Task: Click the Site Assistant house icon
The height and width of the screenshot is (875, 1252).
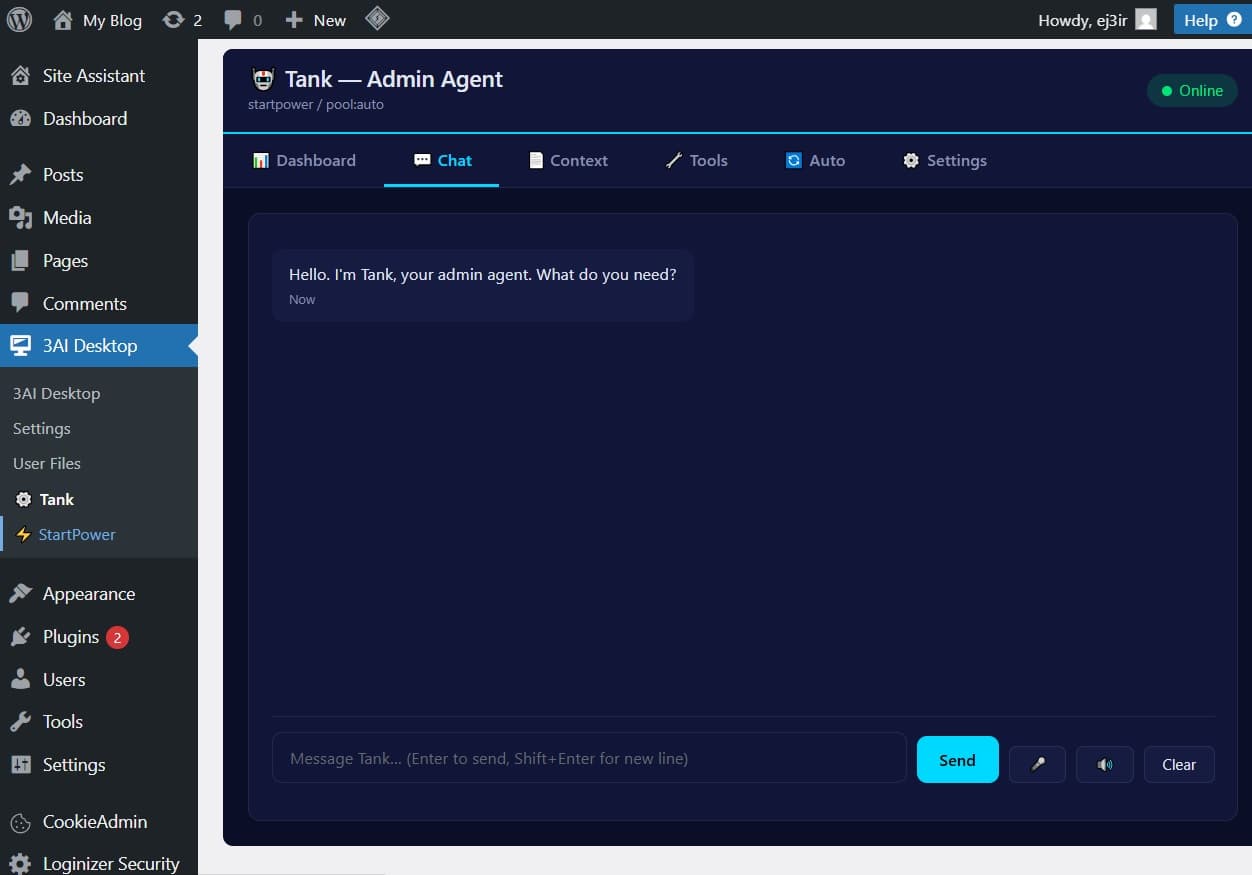Action: point(20,76)
